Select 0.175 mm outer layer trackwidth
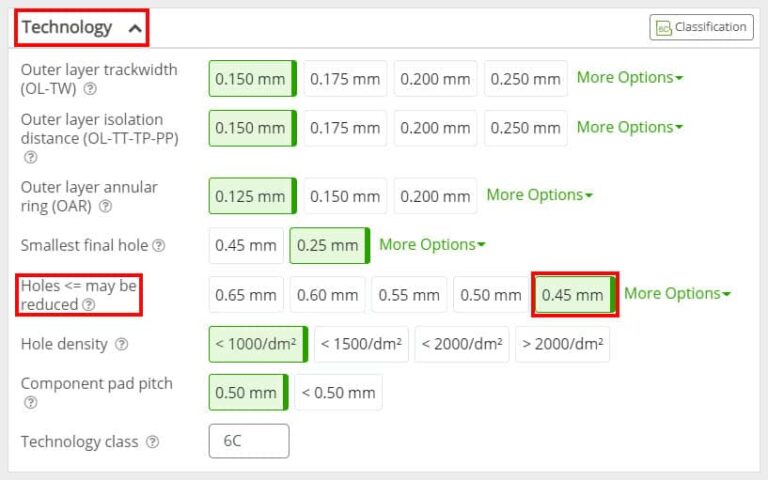The image size is (768, 480). click(345, 78)
